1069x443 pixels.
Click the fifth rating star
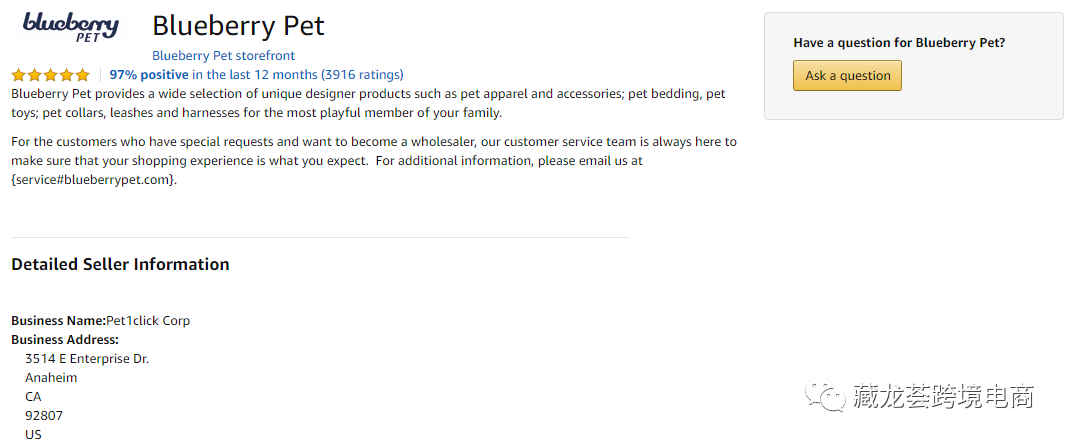pyautogui.click(x=82, y=75)
